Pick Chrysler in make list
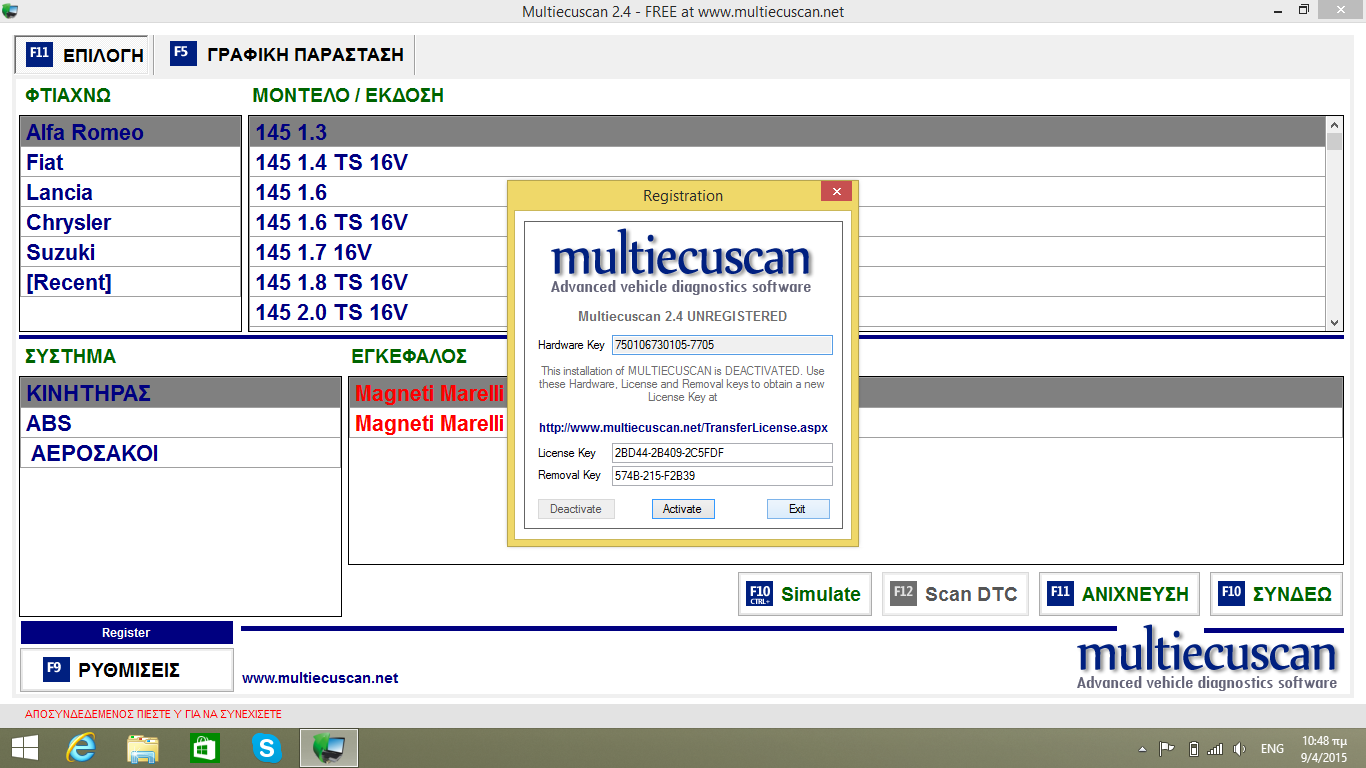This screenshot has height=768, width=1366. 131,222
